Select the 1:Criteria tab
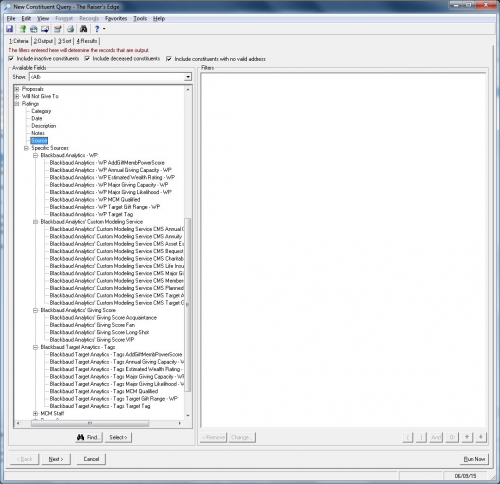This screenshot has height=484, width=500. [19, 41]
